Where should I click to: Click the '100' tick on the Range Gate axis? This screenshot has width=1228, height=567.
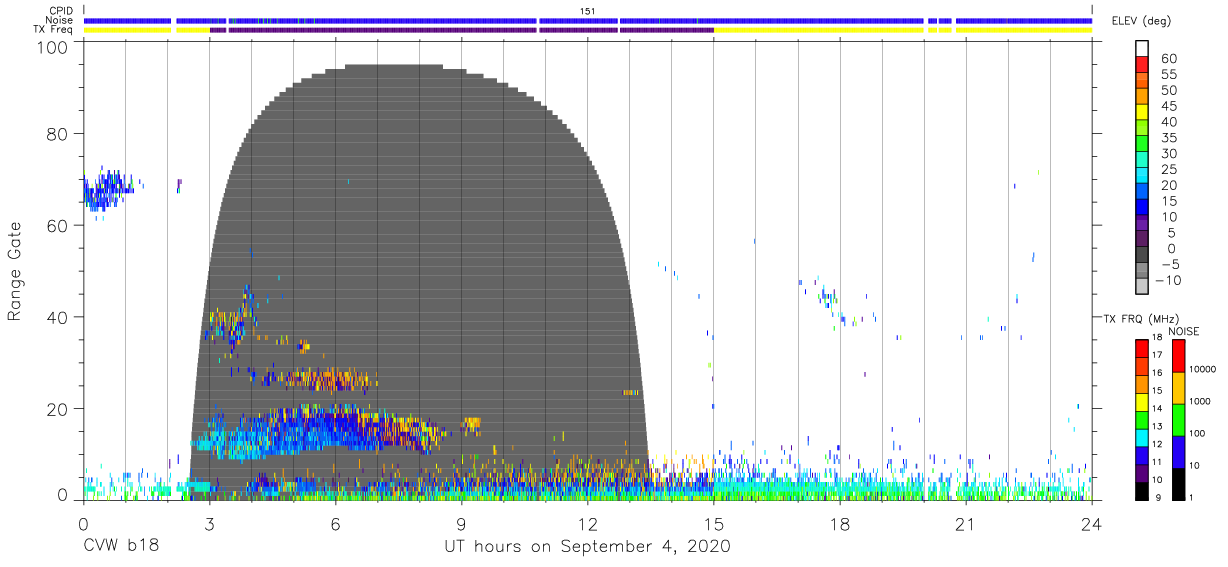click(x=53, y=46)
